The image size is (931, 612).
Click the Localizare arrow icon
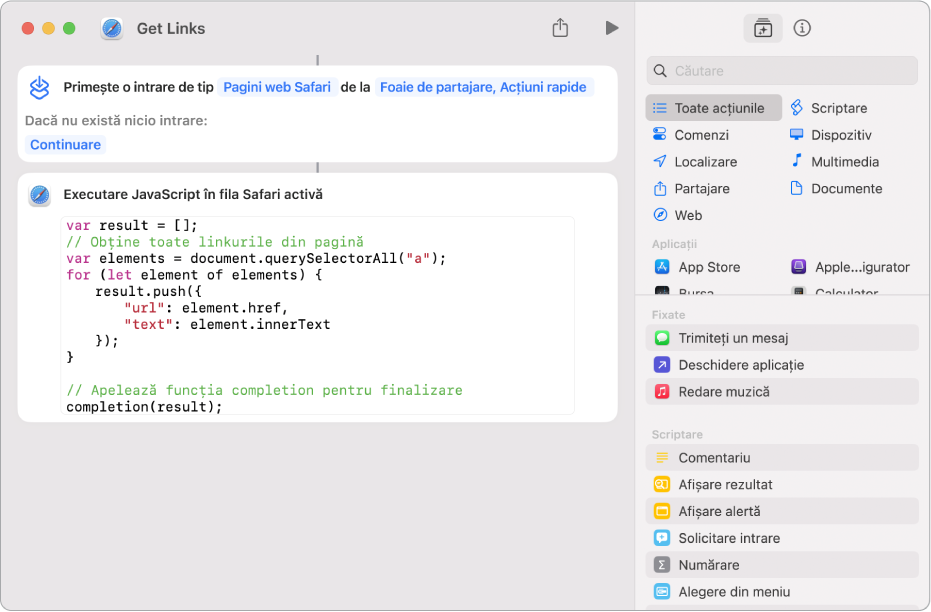pyautogui.click(x=660, y=161)
